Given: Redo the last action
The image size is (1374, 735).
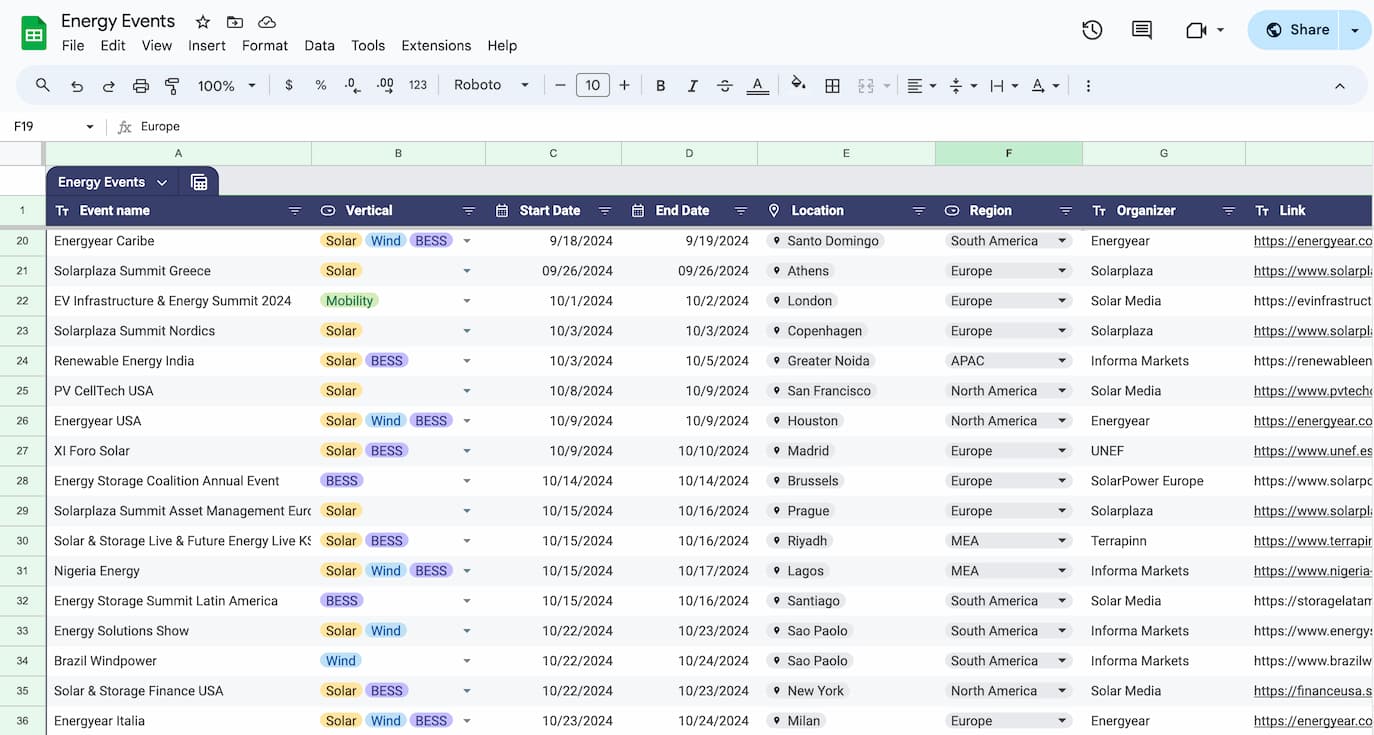Looking at the screenshot, I should 109,86.
